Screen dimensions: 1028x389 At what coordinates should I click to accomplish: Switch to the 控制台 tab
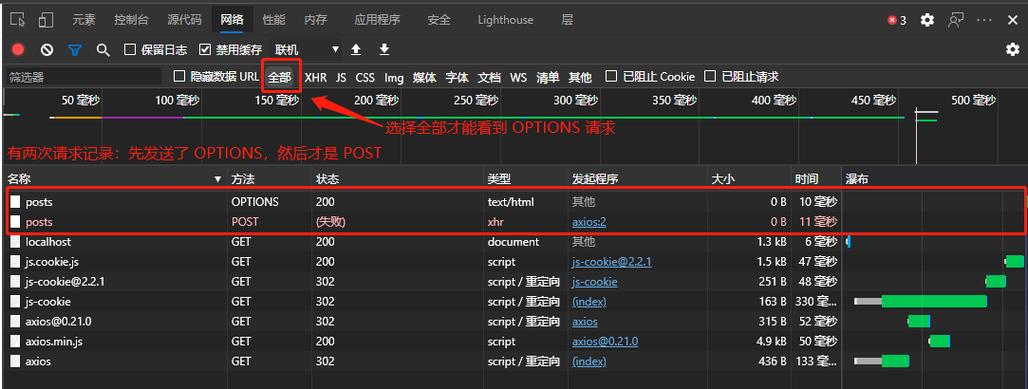[131, 20]
